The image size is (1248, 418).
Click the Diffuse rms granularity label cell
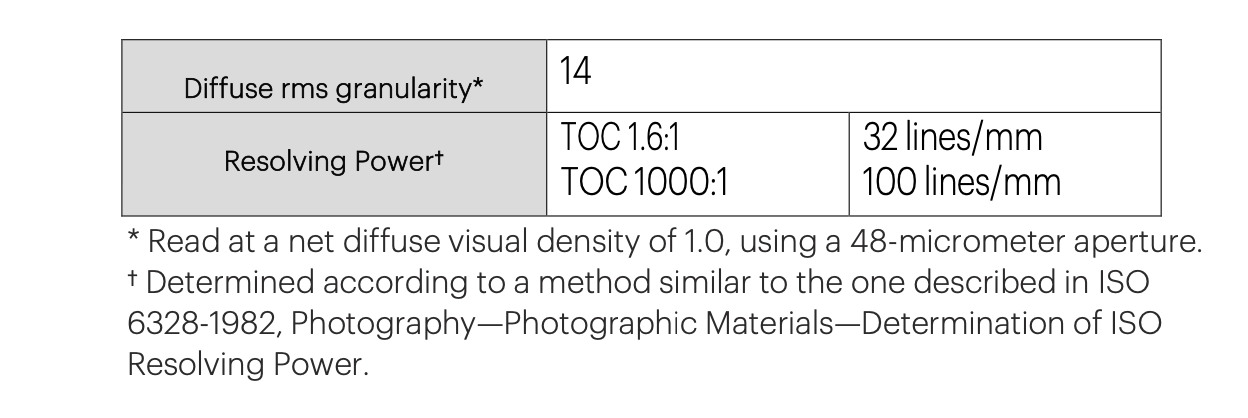pyautogui.click(x=334, y=77)
